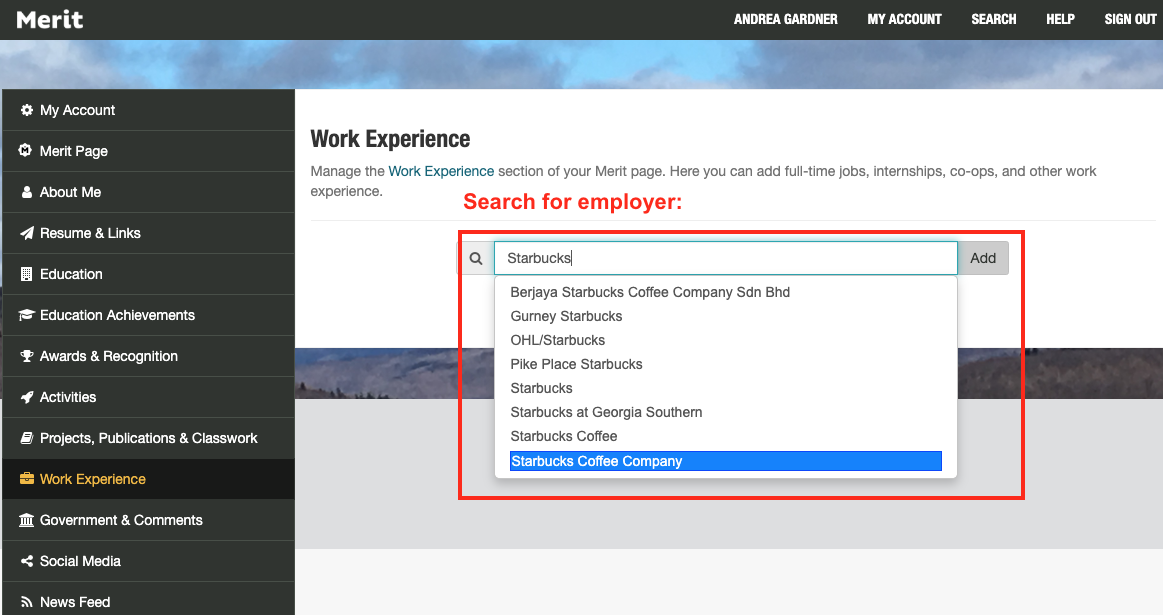1163x615 pixels.
Task: Choose highlighted Starbucks Coffee Company suggestion
Action: (725, 461)
